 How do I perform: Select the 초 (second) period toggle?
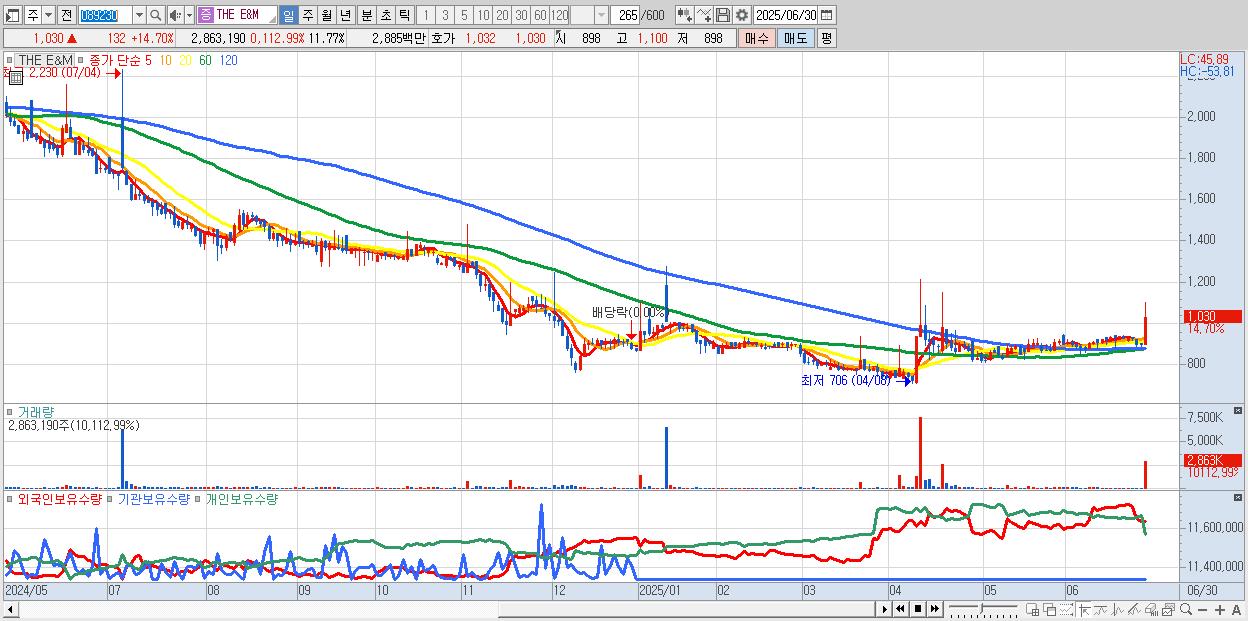(385, 15)
